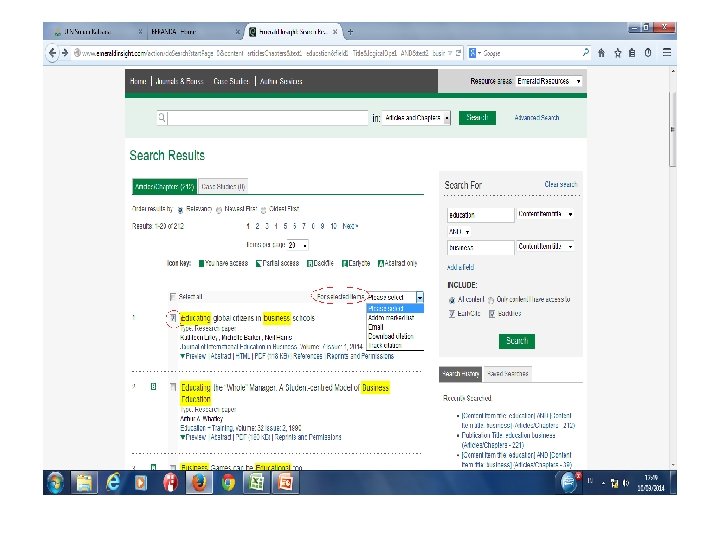
Task: Open field dropdown next to business term
Action: click(545, 247)
